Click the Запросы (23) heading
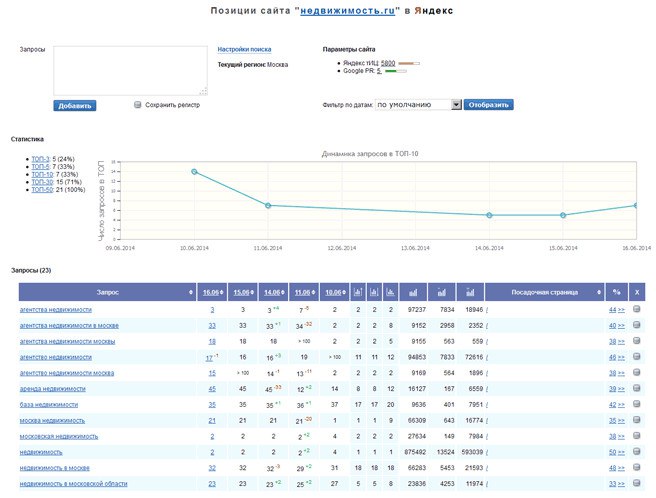 (31, 270)
